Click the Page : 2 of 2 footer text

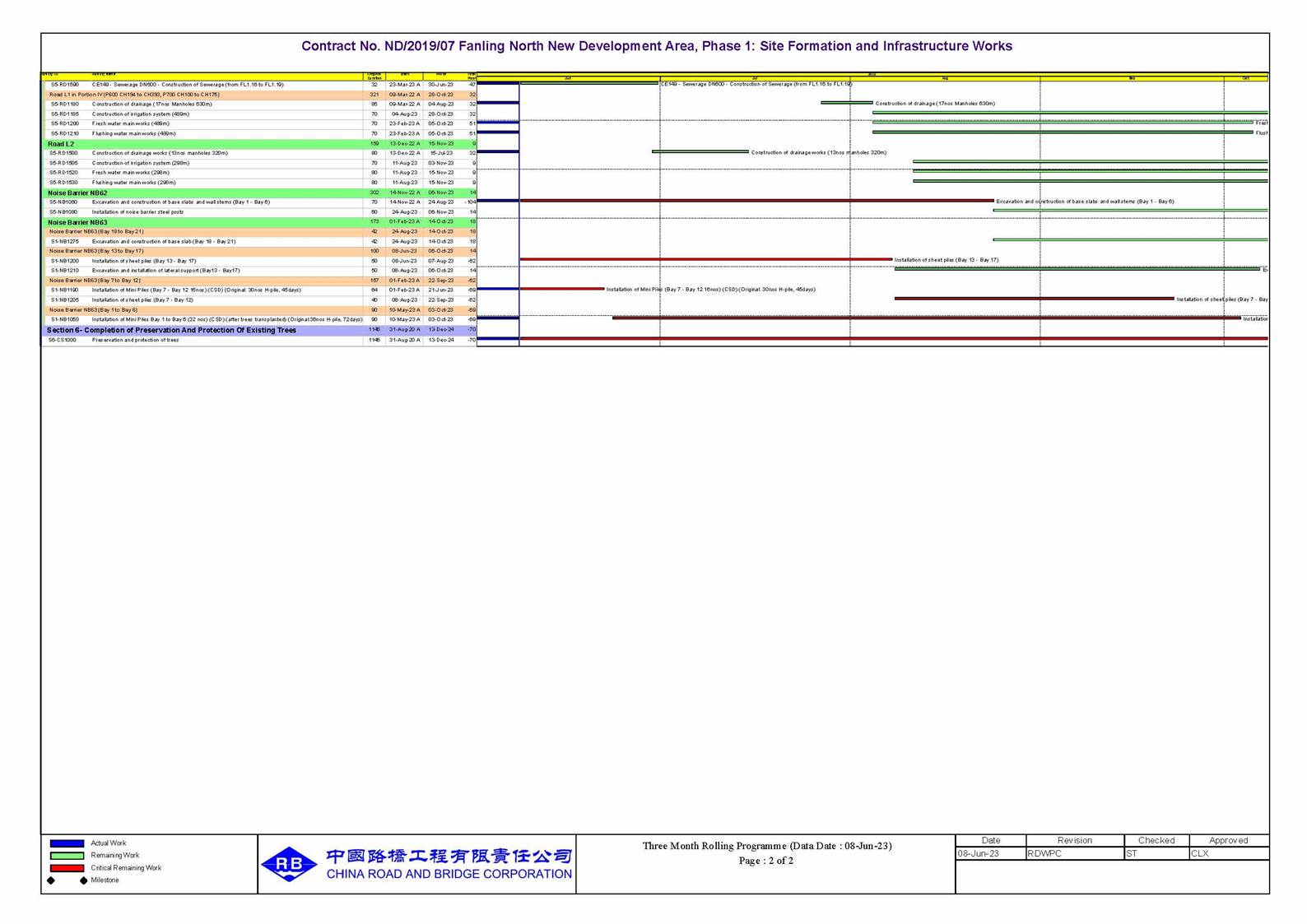[x=766, y=861]
